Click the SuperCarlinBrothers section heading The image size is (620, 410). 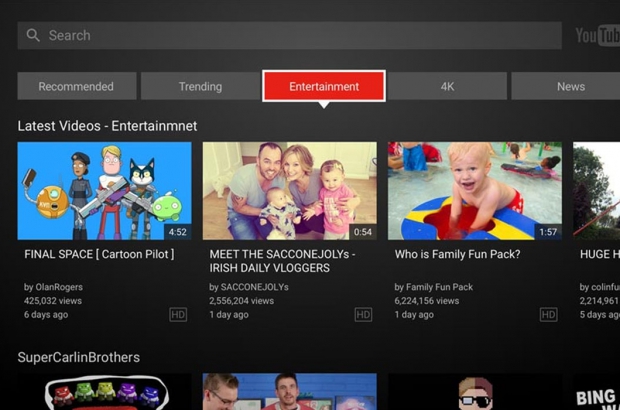[79, 357]
